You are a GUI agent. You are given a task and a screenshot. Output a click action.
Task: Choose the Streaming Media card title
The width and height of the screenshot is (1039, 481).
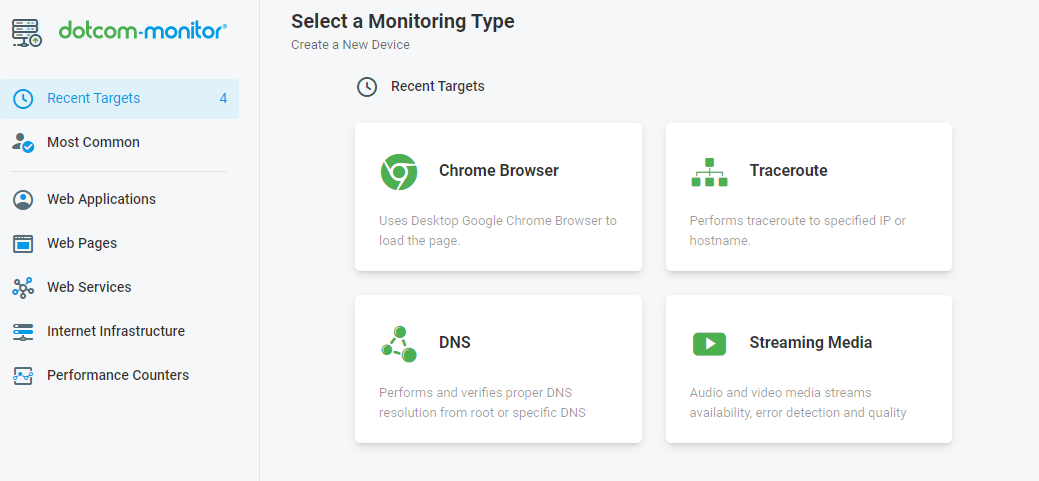click(810, 343)
